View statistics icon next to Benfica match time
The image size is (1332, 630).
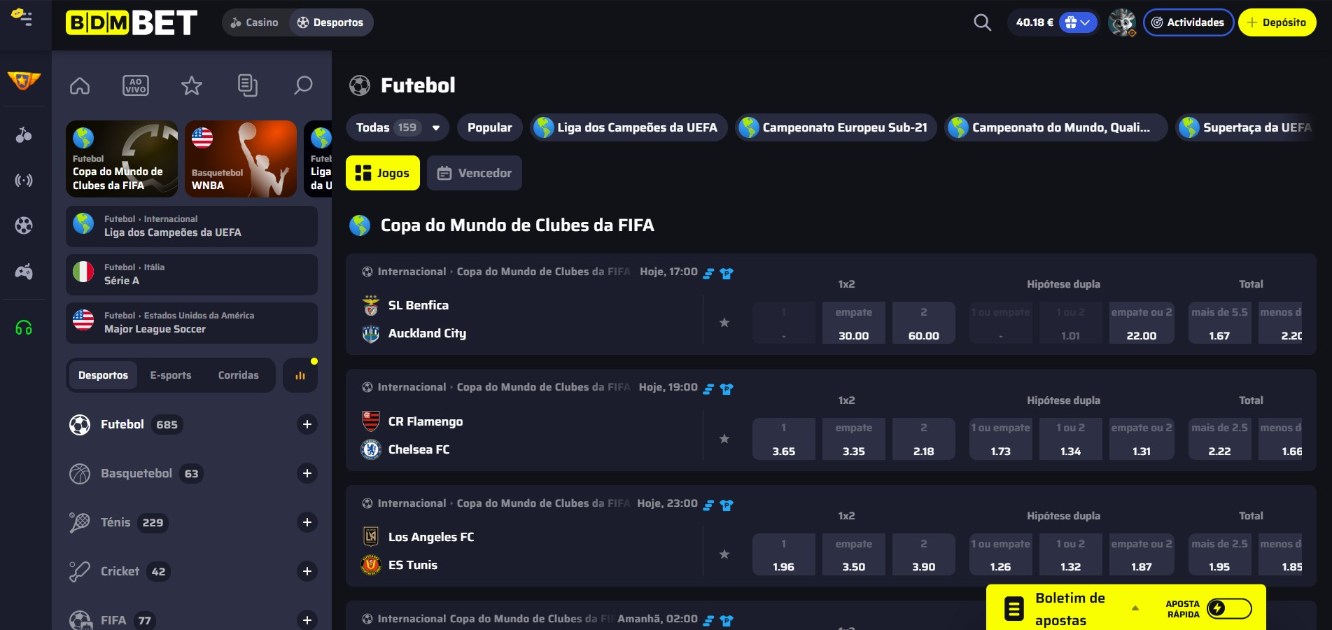point(710,272)
